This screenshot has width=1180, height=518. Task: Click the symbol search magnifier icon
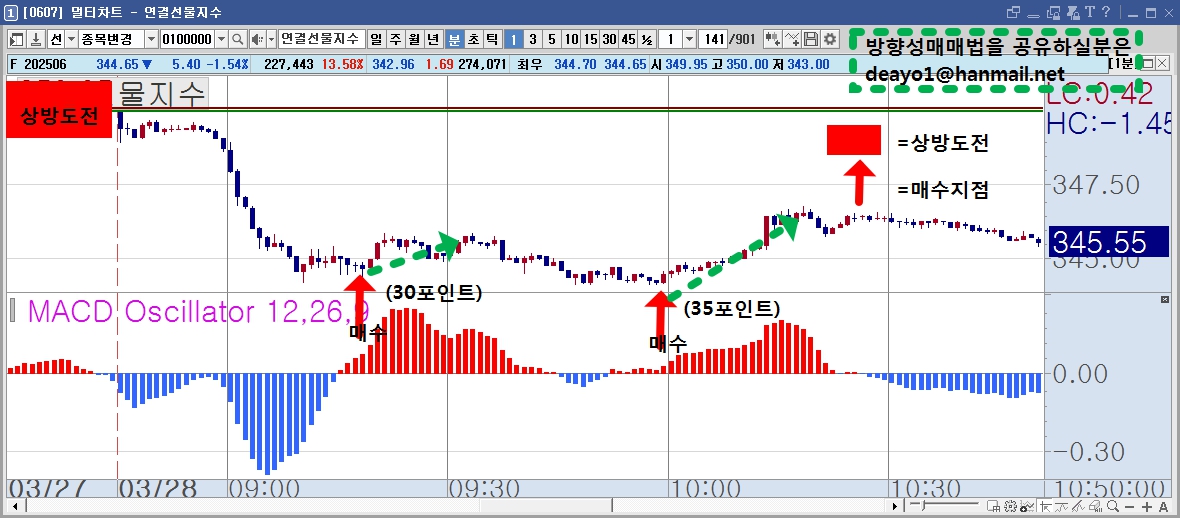[x=237, y=39]
